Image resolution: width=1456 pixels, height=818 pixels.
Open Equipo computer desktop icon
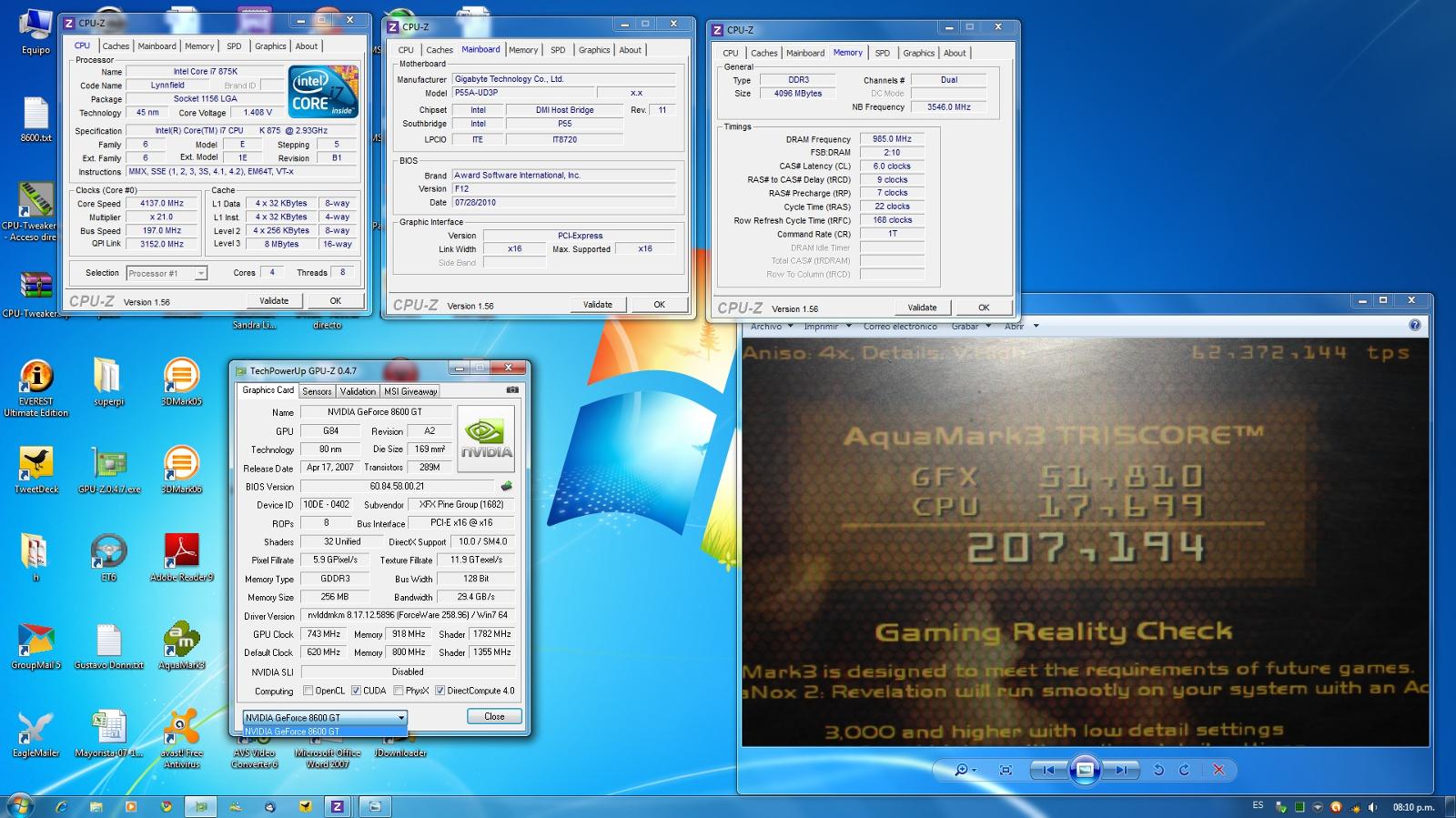pos(36,32)
